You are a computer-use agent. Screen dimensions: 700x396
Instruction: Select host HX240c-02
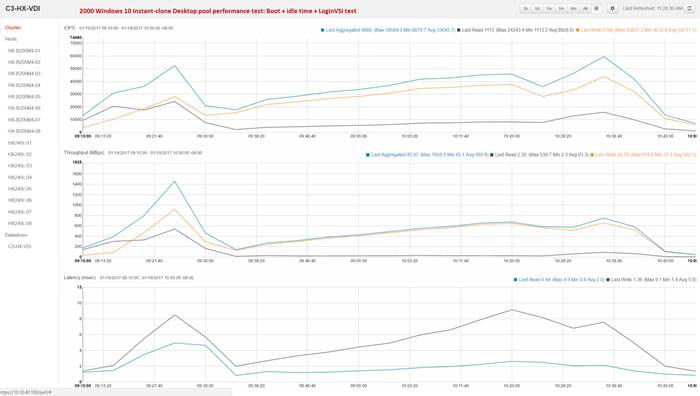[x=20, y=154]
